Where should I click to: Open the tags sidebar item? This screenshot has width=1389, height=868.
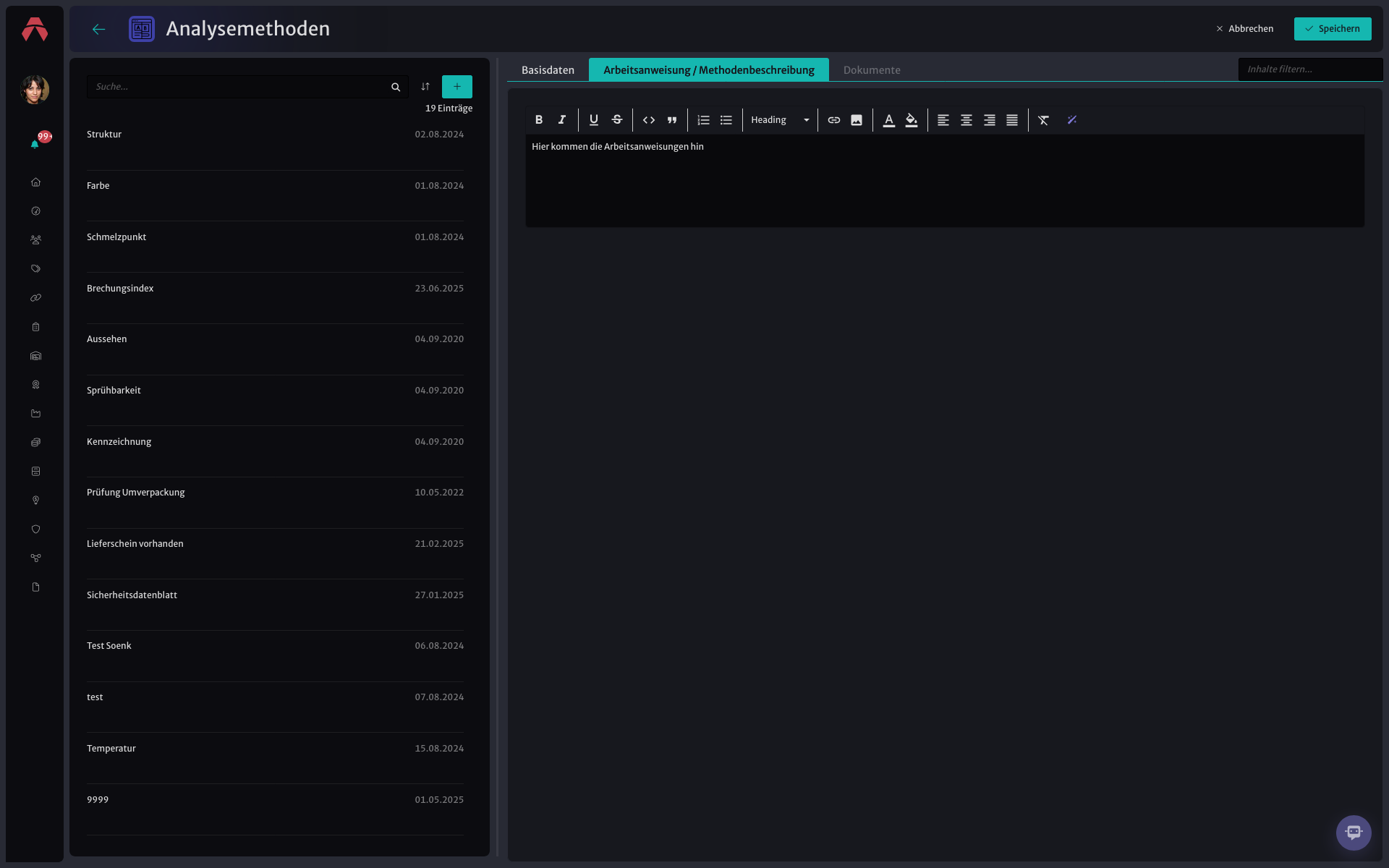tap(35, 269)
